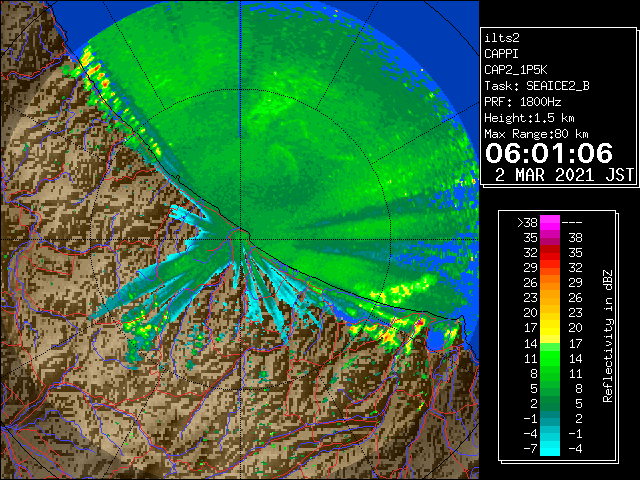The height and width of the screenshot is (480, 640).
Task: Click the 'Task: SEAICE2_B' line
Action: (x=537, y=86)
